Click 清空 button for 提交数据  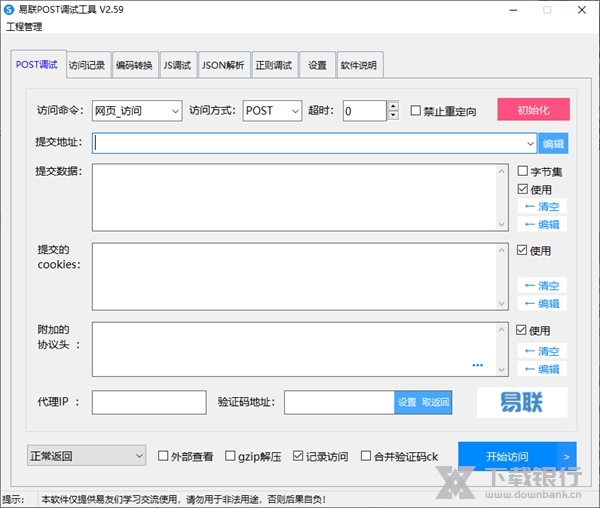542,207
